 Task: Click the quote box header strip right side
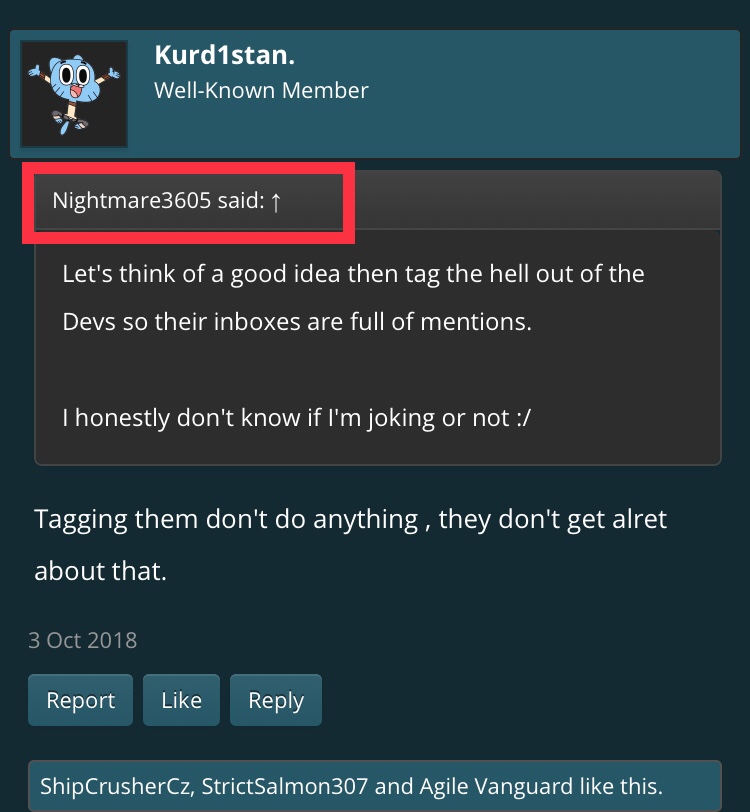531,201
